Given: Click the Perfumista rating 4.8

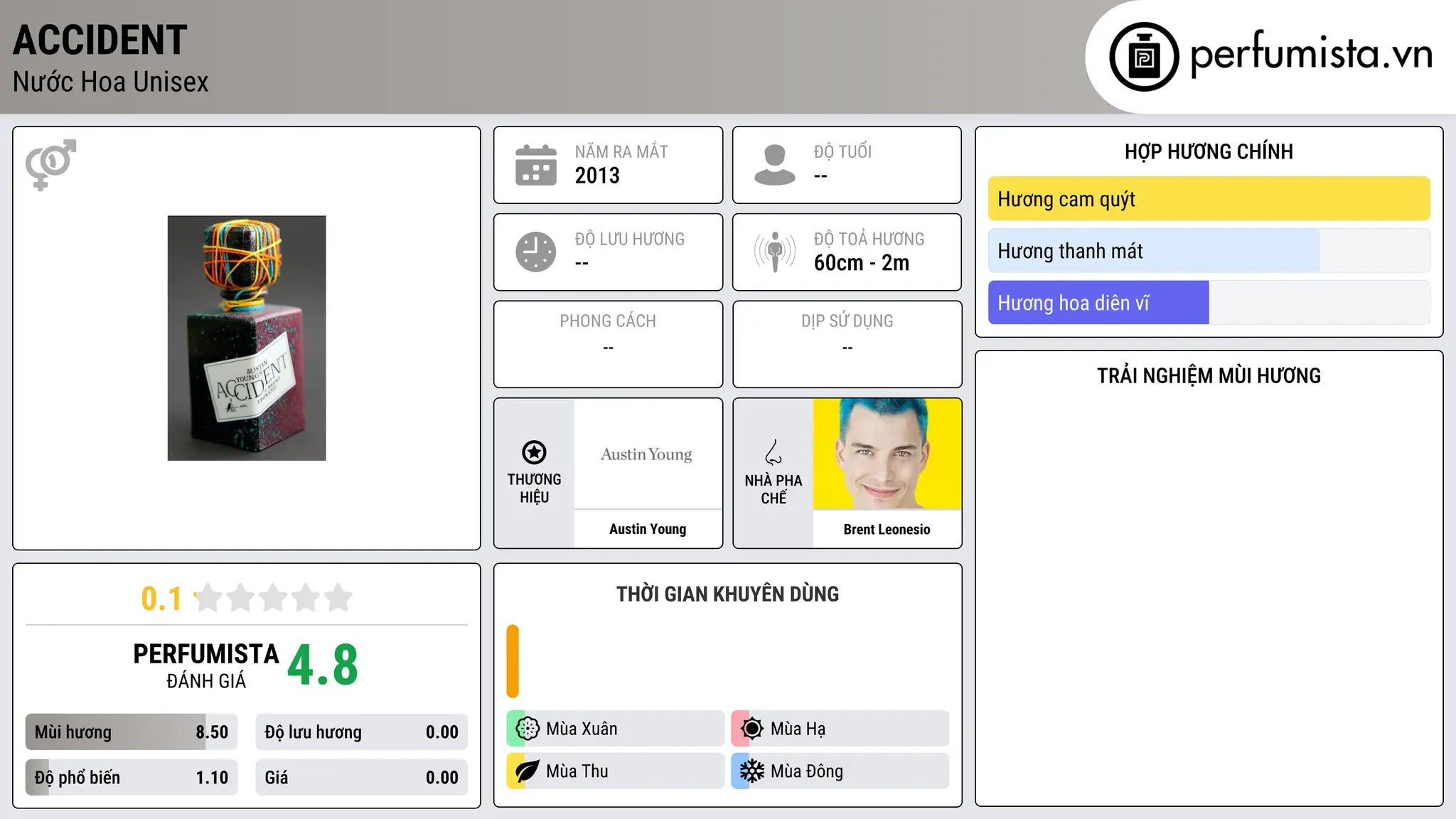Looking at the screenshot, I should pos(323,665).
